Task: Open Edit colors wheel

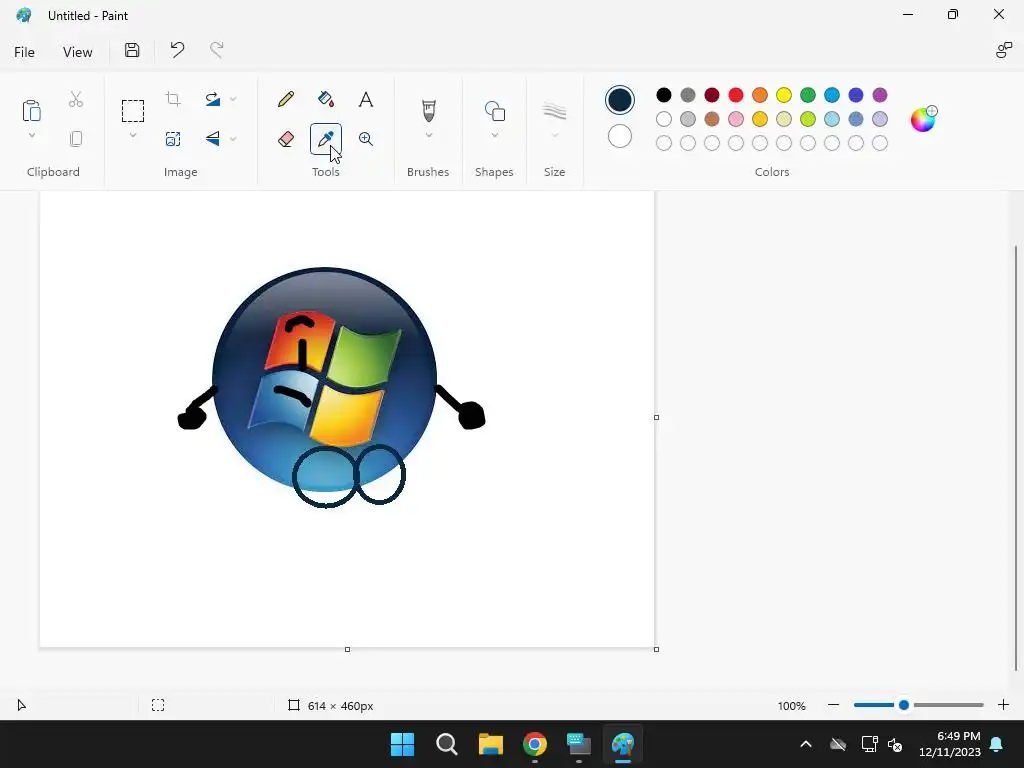Action: click(x=923, y=119)
